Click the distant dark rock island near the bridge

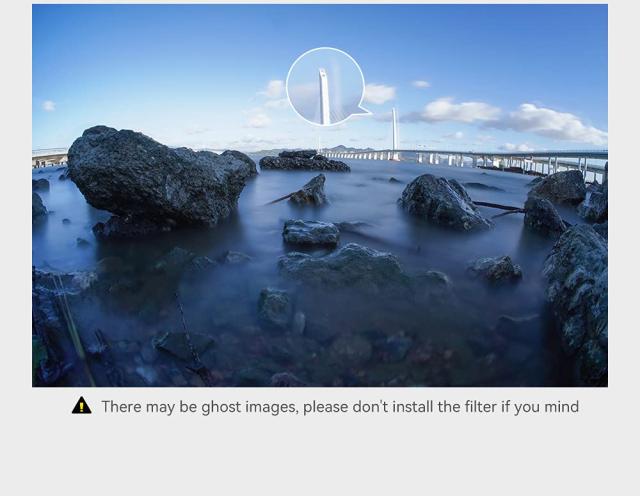coord(304,161)
